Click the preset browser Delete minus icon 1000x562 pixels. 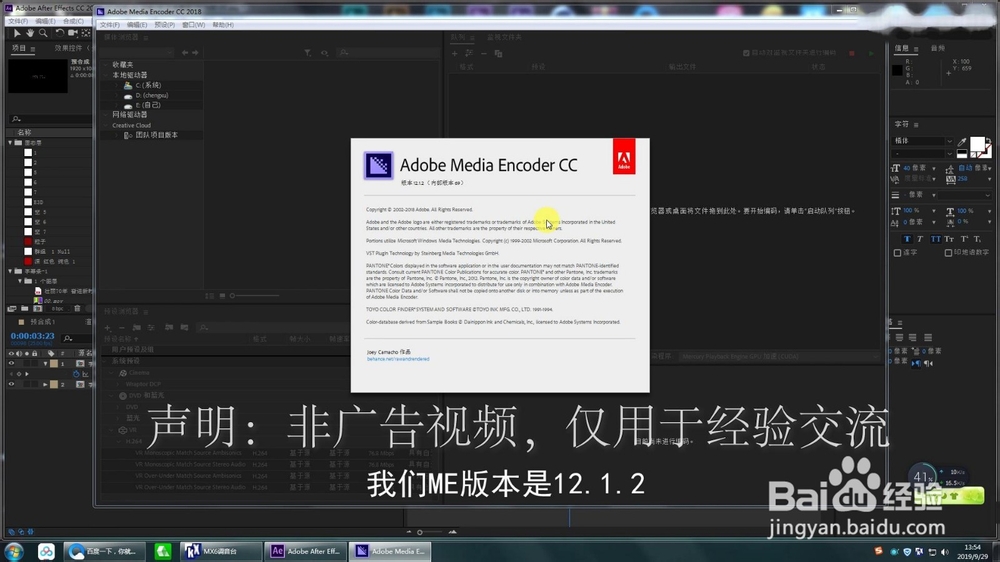pyautogui.click(x=121, y=327)
